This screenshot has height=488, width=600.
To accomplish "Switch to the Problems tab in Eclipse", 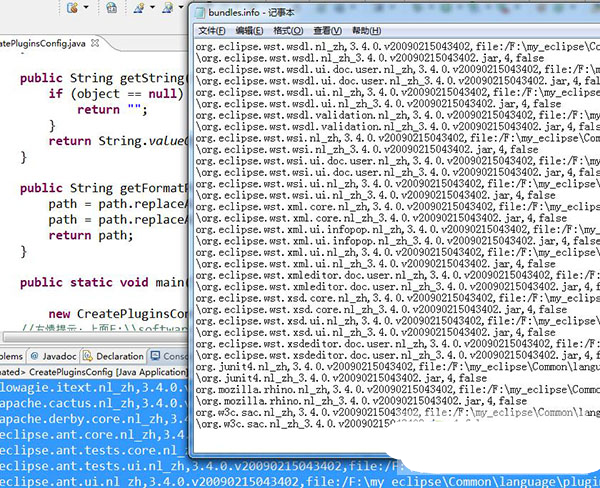I will [11, 356].
